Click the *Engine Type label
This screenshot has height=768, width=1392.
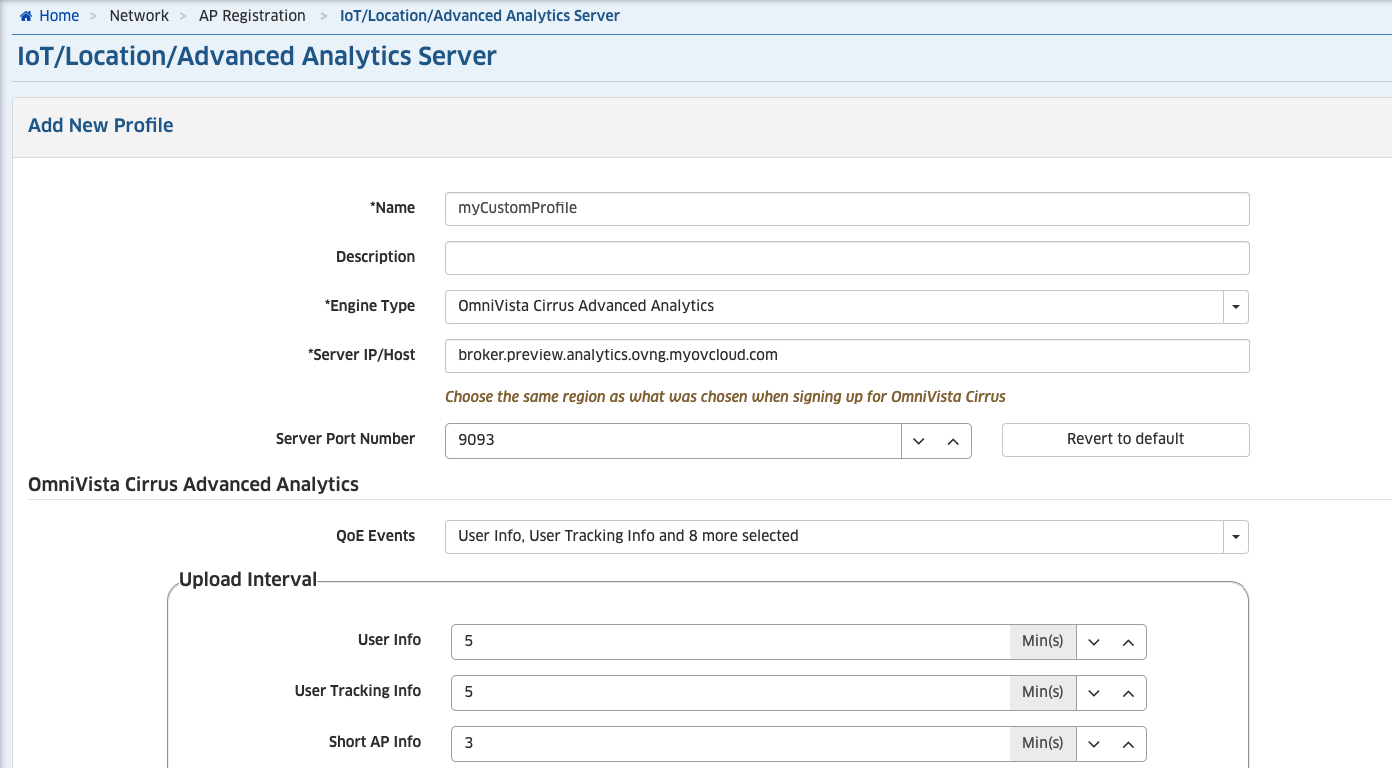[370, 306]
